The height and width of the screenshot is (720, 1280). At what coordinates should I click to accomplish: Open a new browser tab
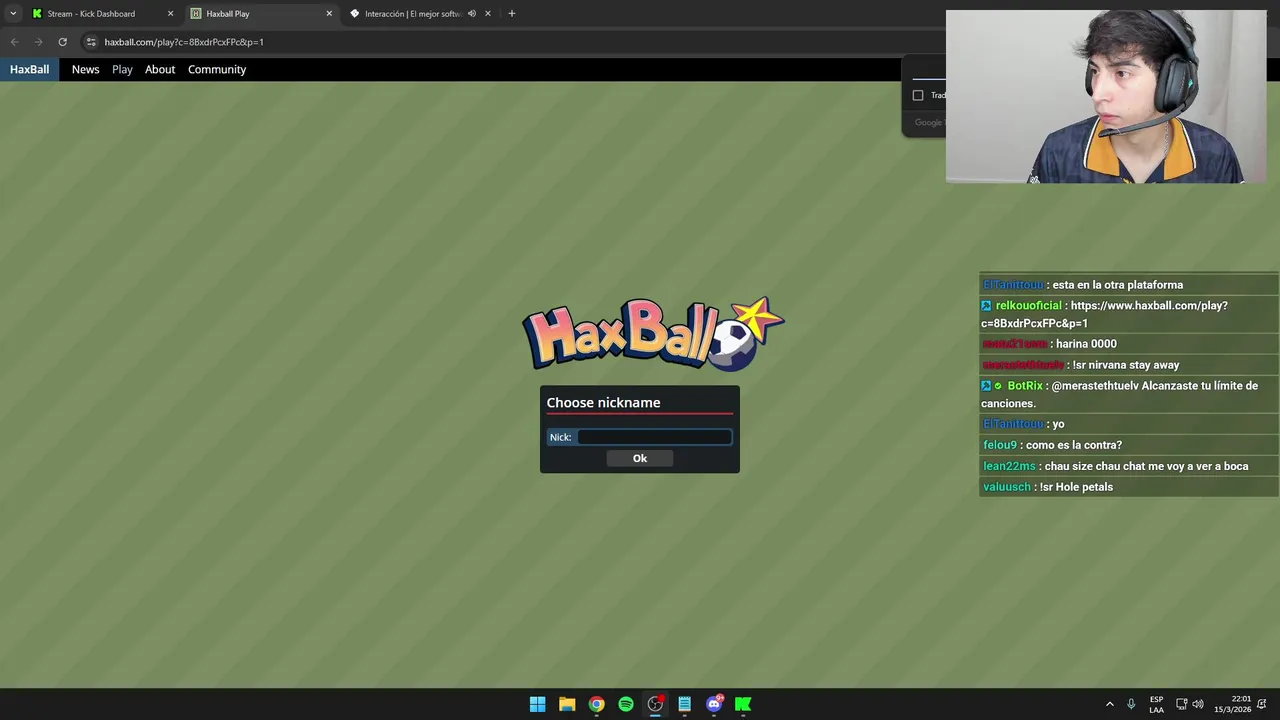point(511,14)
